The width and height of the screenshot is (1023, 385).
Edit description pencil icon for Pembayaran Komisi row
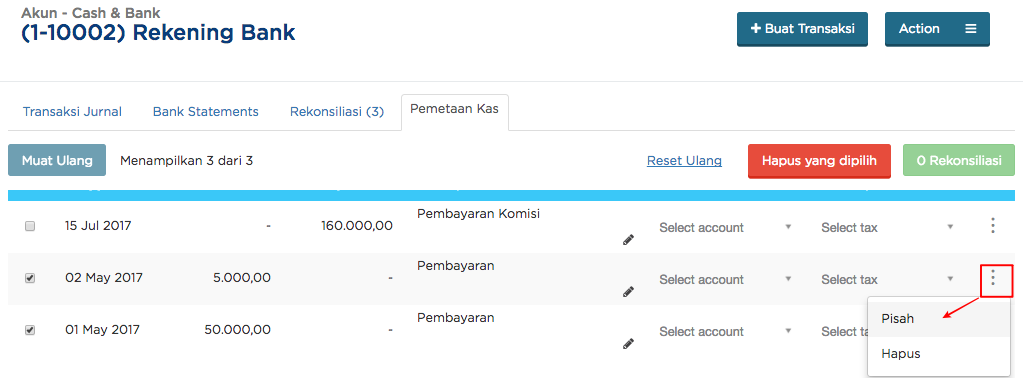coord(628,240)
